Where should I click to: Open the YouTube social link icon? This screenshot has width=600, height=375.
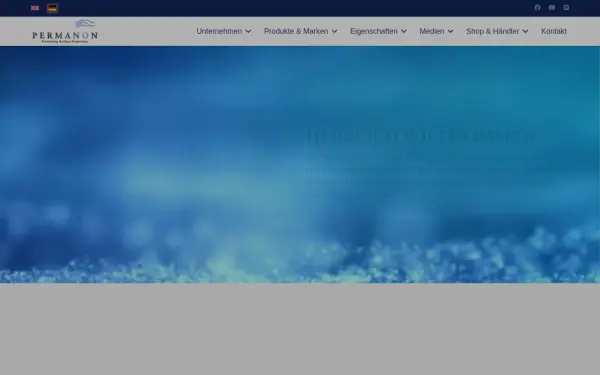coord(552,8)
